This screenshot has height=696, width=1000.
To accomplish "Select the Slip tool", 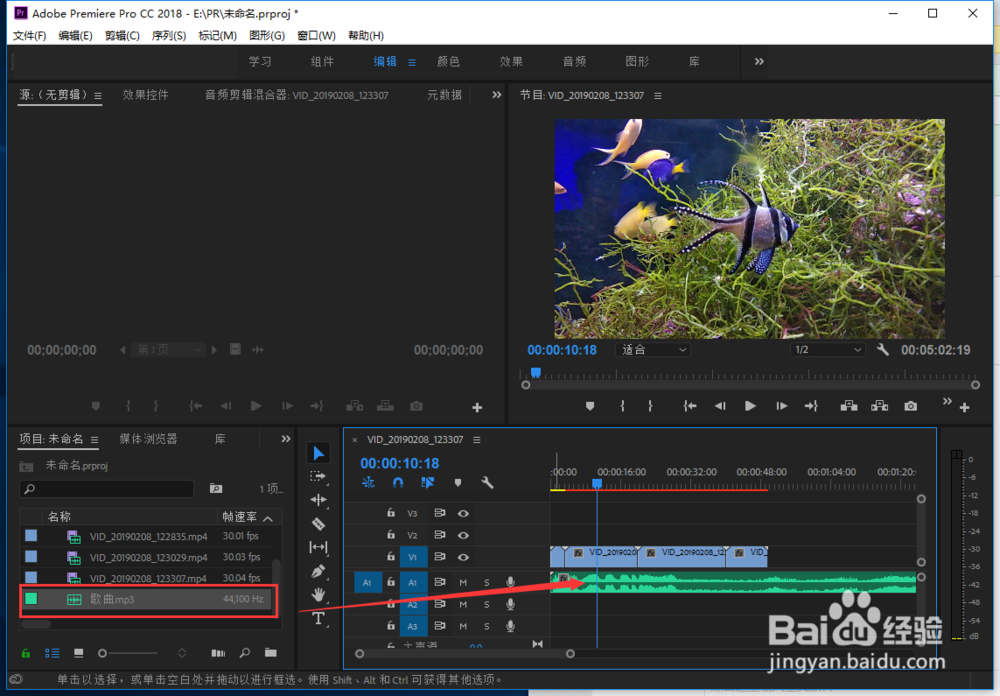I will coord(318,547).
